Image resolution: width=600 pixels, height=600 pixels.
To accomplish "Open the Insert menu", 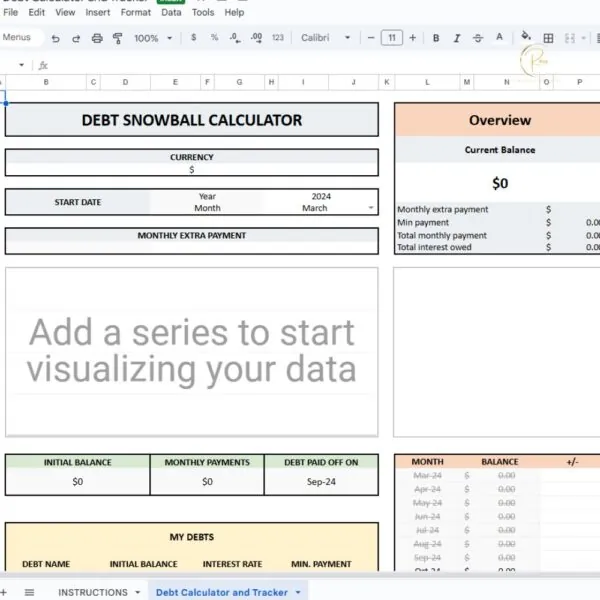I will pyautogui.click(x=98, y=12).
